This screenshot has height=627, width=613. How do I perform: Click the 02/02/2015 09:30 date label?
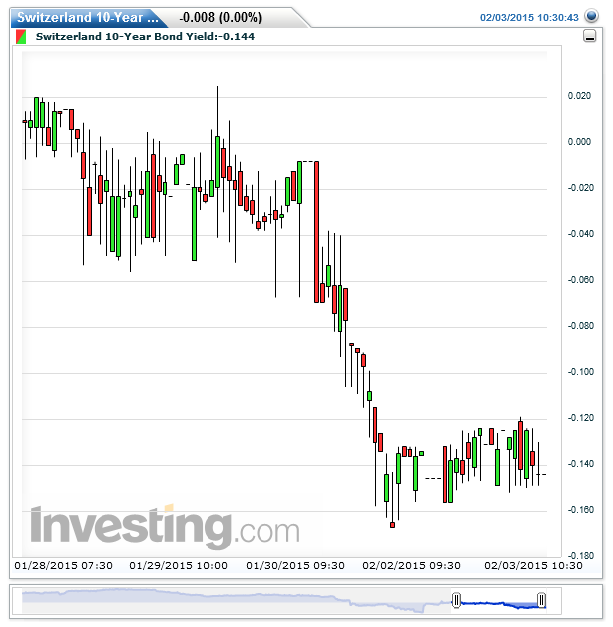411,565
